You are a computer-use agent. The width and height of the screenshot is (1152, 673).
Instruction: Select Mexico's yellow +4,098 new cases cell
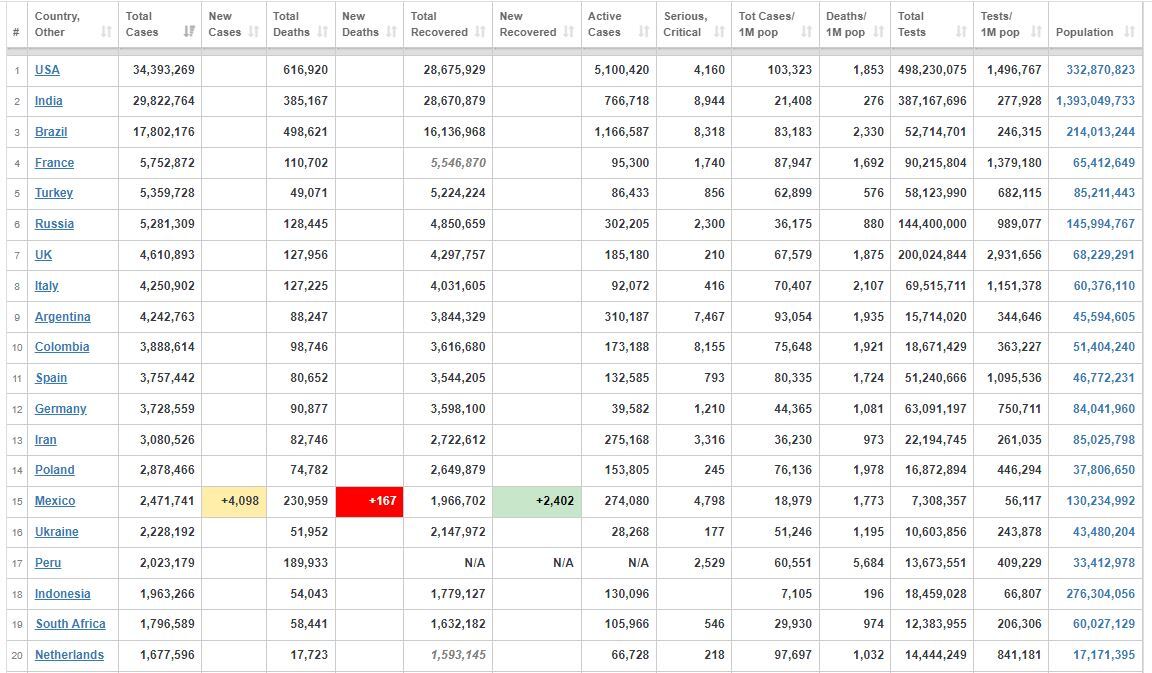pos(234,501)
